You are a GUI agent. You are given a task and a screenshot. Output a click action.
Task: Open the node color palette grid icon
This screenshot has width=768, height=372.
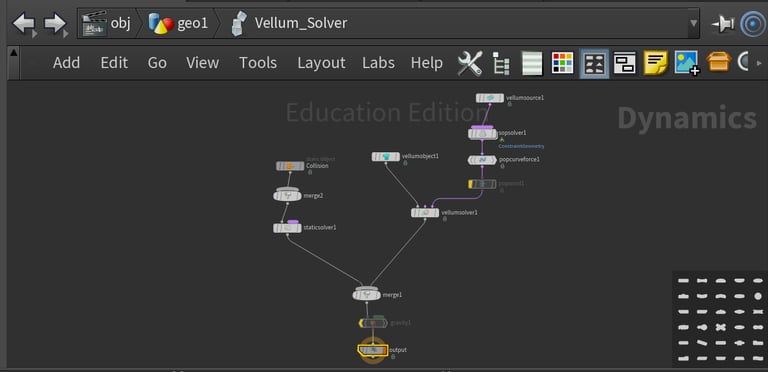click(x=562, y=63)
